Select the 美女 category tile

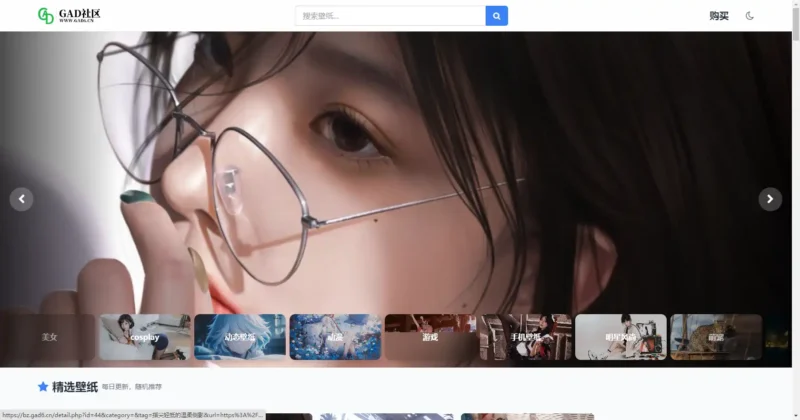click(49, 337)
